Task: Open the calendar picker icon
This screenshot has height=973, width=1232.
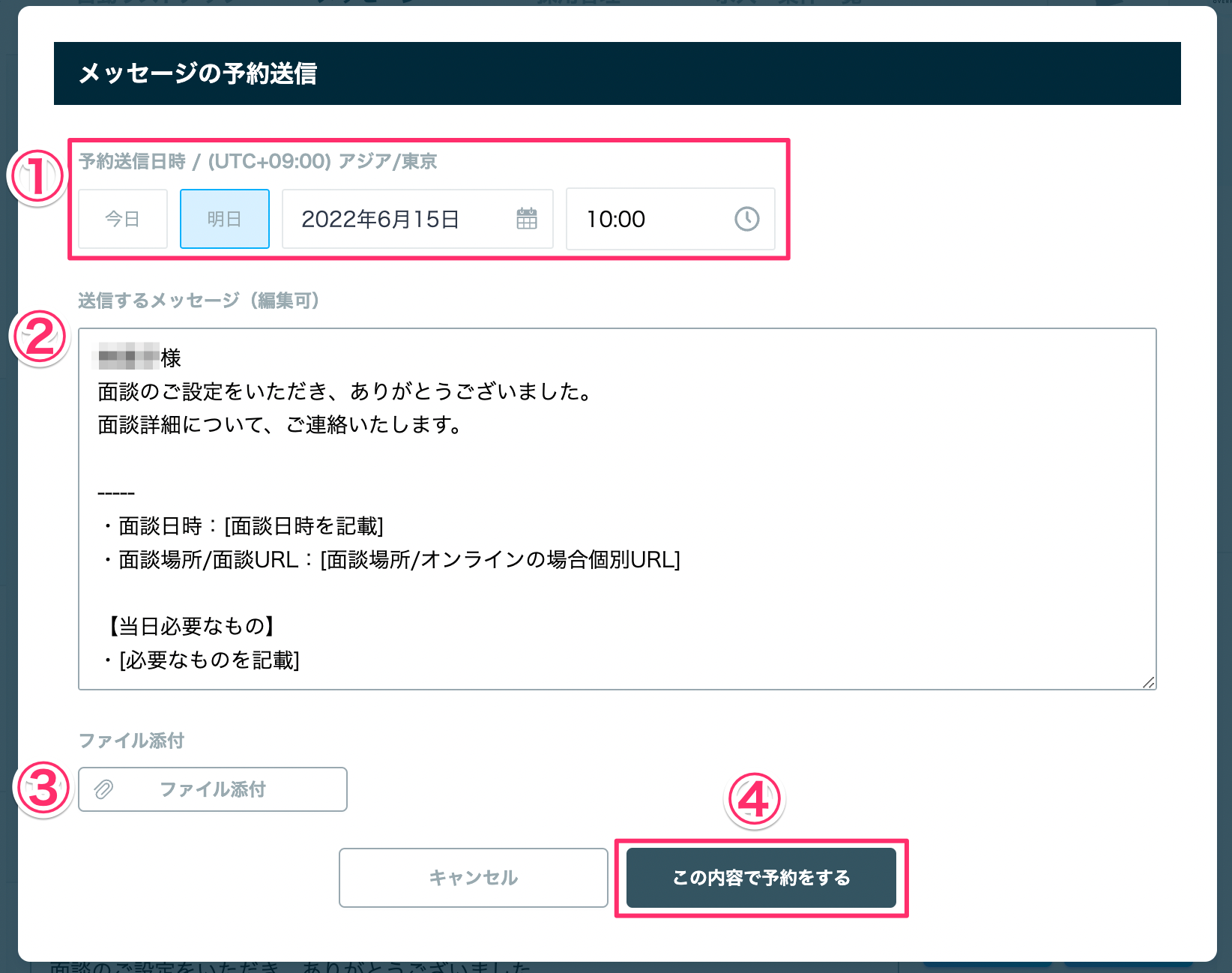Action: click(x=527, y=219)
